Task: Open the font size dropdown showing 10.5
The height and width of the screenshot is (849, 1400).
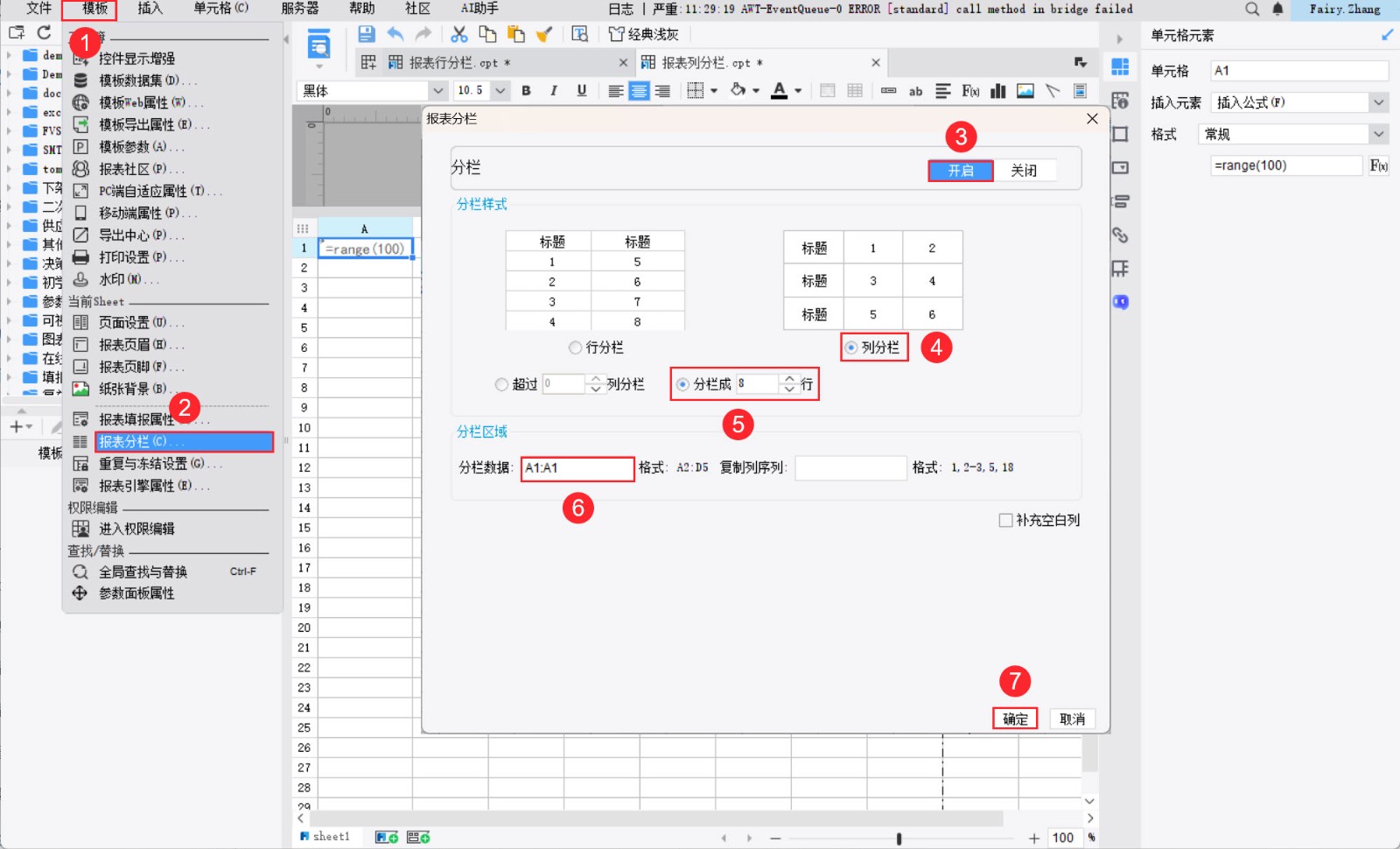Action: pyautogui.click(x=500, y=91)
